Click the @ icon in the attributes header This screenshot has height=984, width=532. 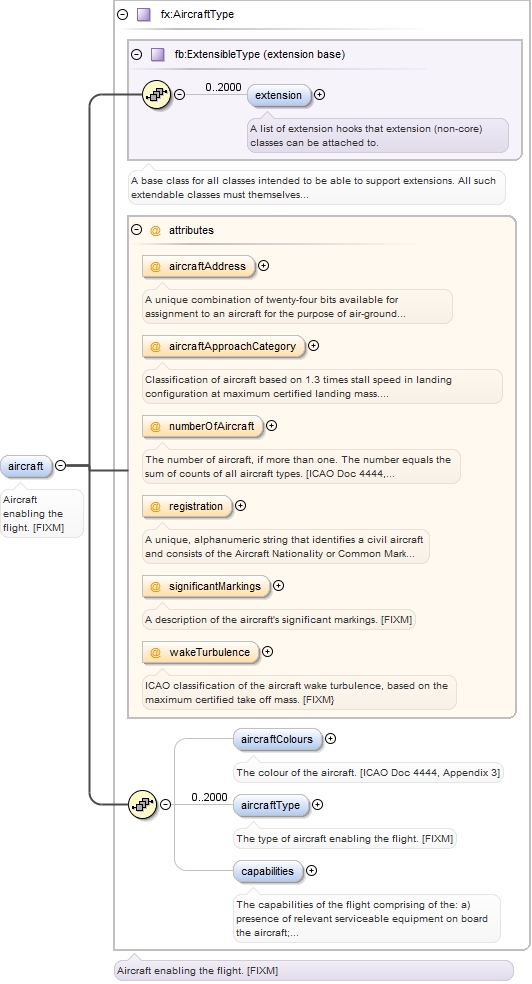click(156, 230)
